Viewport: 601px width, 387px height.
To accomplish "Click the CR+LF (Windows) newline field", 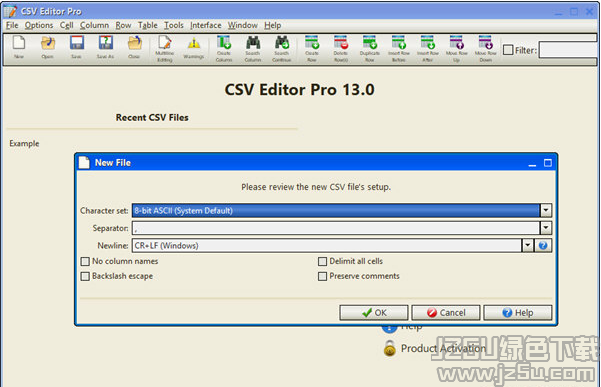I will tap(327, 245).
